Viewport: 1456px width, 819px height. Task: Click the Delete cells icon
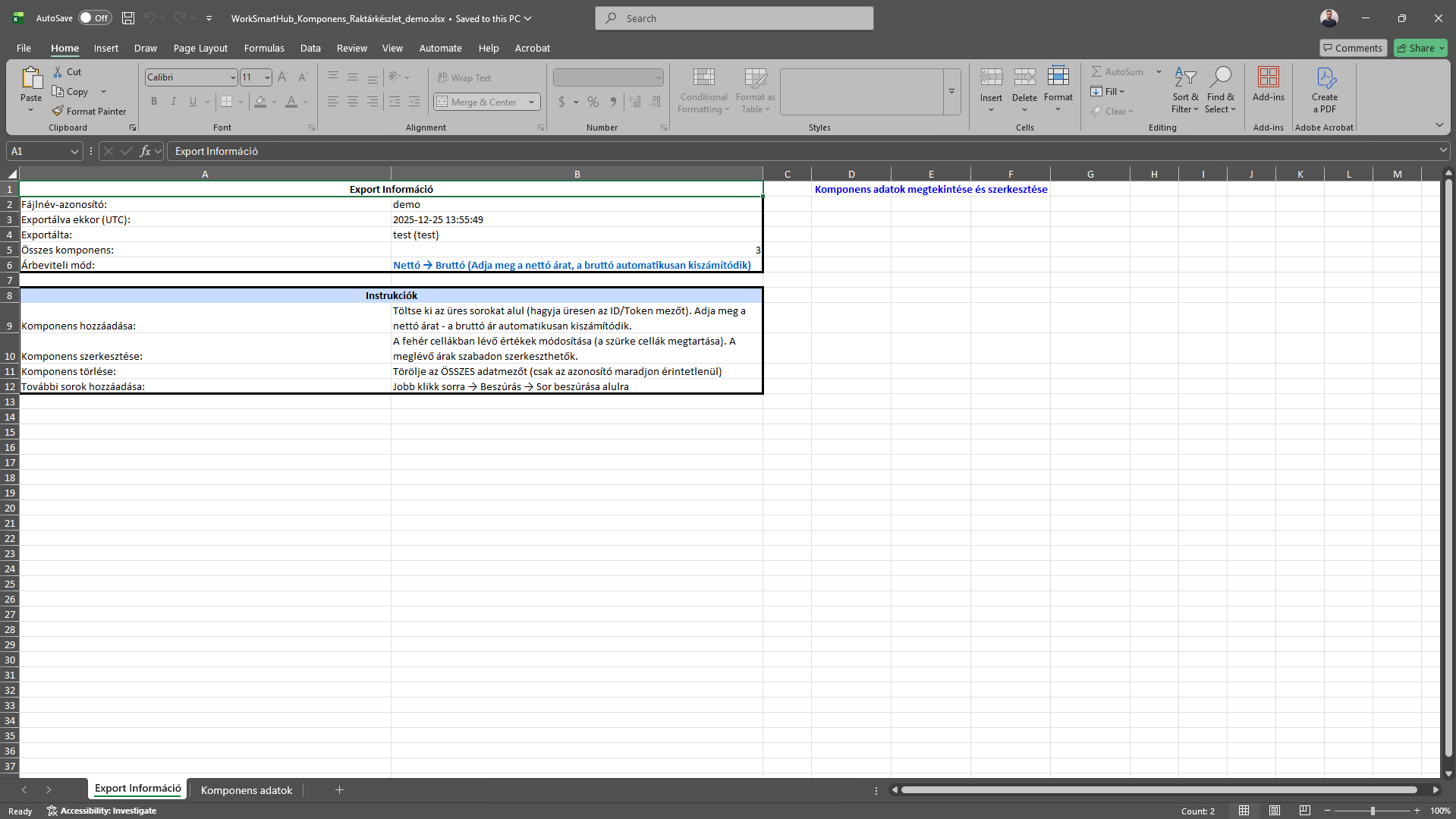pos(1024,77)
